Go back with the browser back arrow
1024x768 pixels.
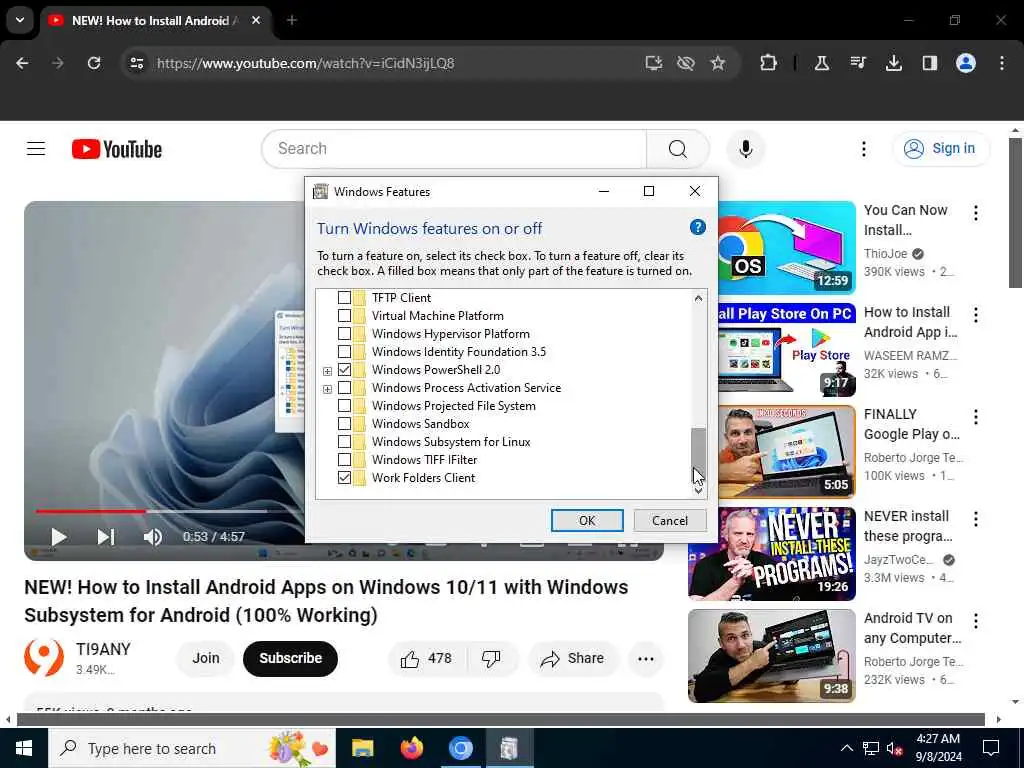click(x=22, y=63)
